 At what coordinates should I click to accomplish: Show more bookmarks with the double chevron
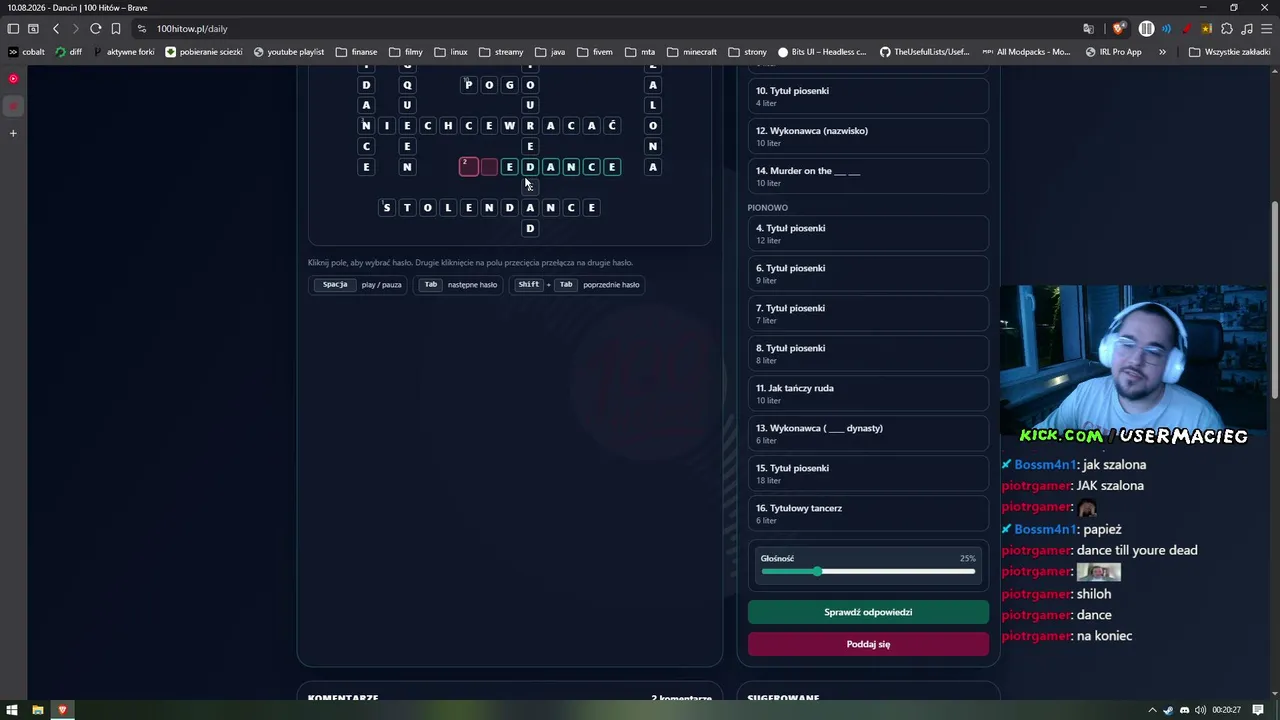[x=1162, y=52]
